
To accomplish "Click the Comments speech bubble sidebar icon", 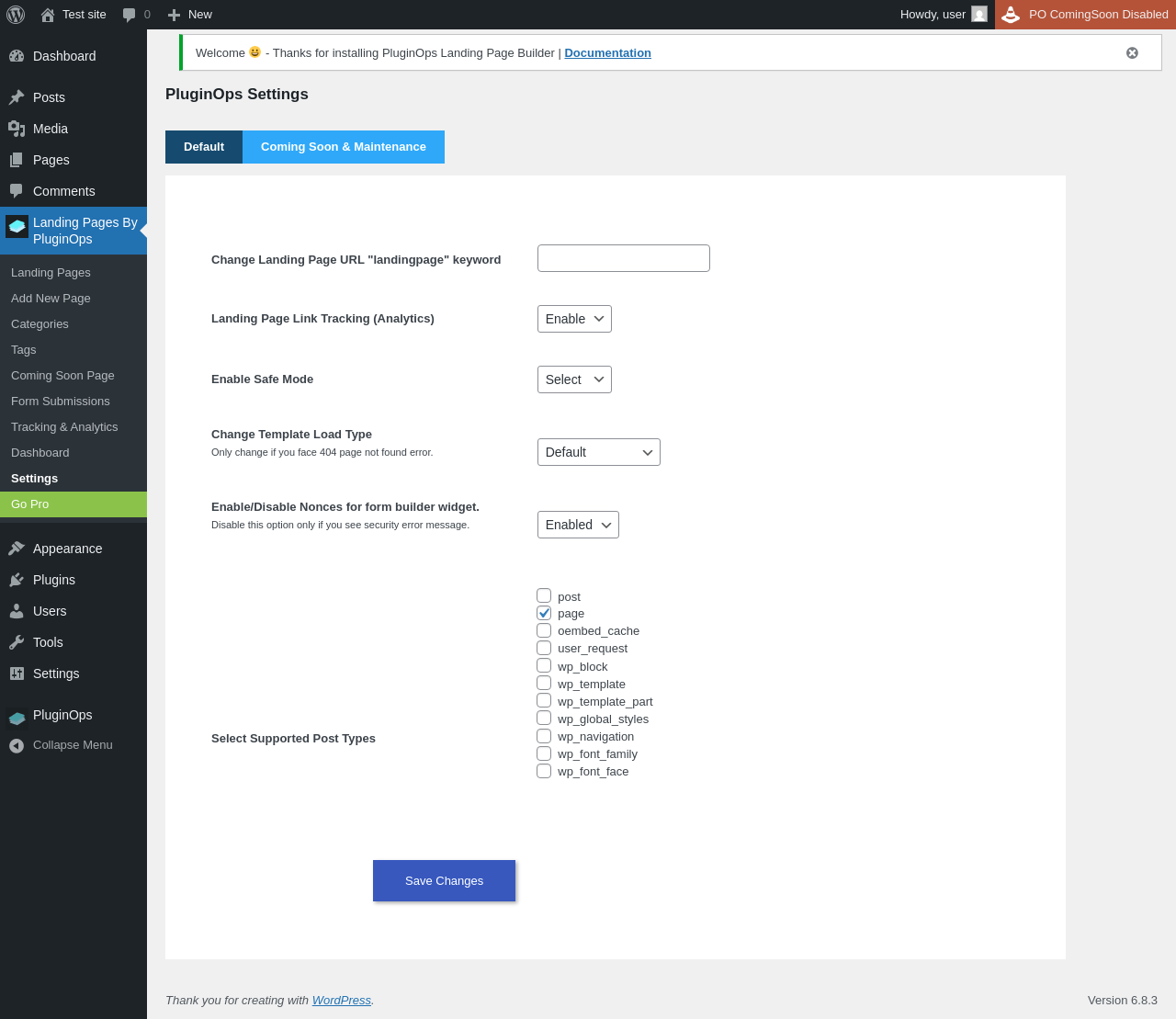I will coord(17,191).
